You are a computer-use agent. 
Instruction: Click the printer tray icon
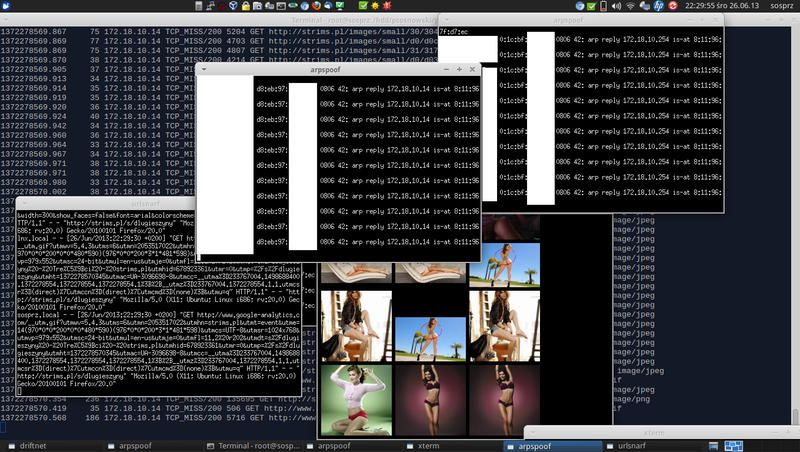[644, 6]
